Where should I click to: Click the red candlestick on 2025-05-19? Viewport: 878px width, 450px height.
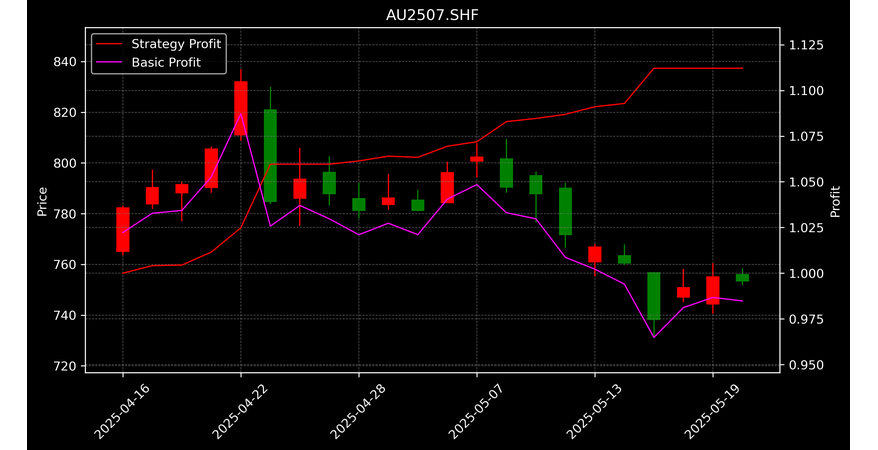point(713,290)
